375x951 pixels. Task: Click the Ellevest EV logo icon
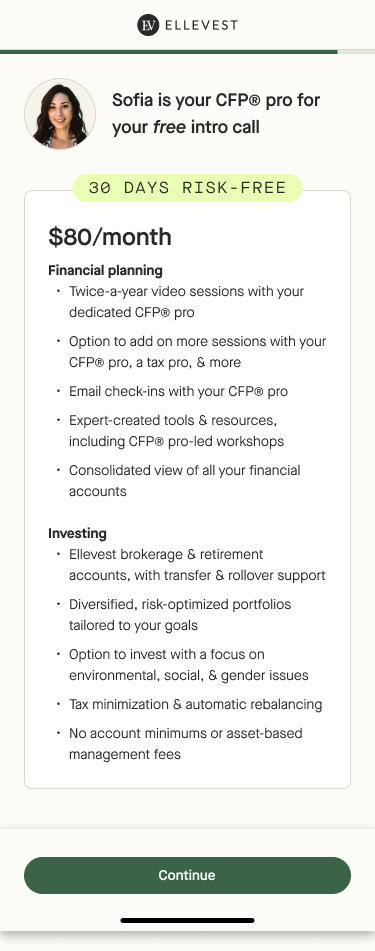[148, 25]
